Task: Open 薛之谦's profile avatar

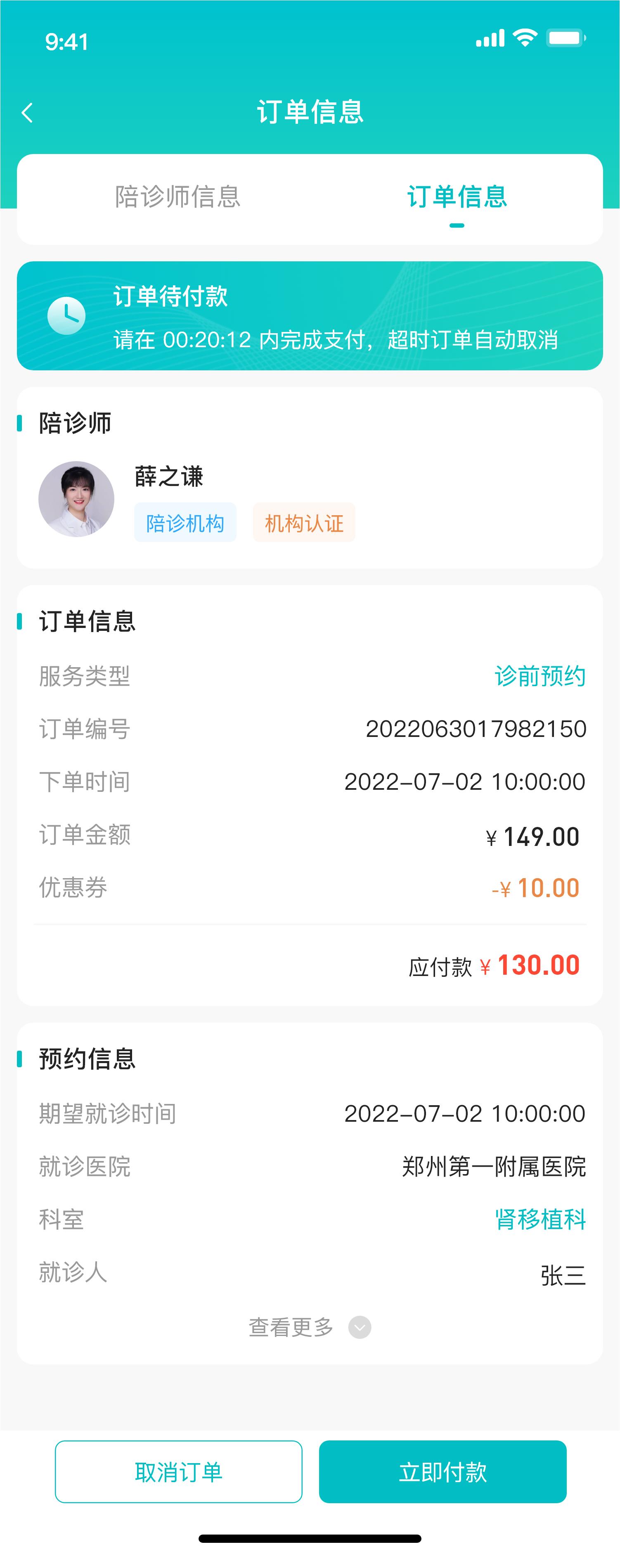Action: tap(76, 499)
